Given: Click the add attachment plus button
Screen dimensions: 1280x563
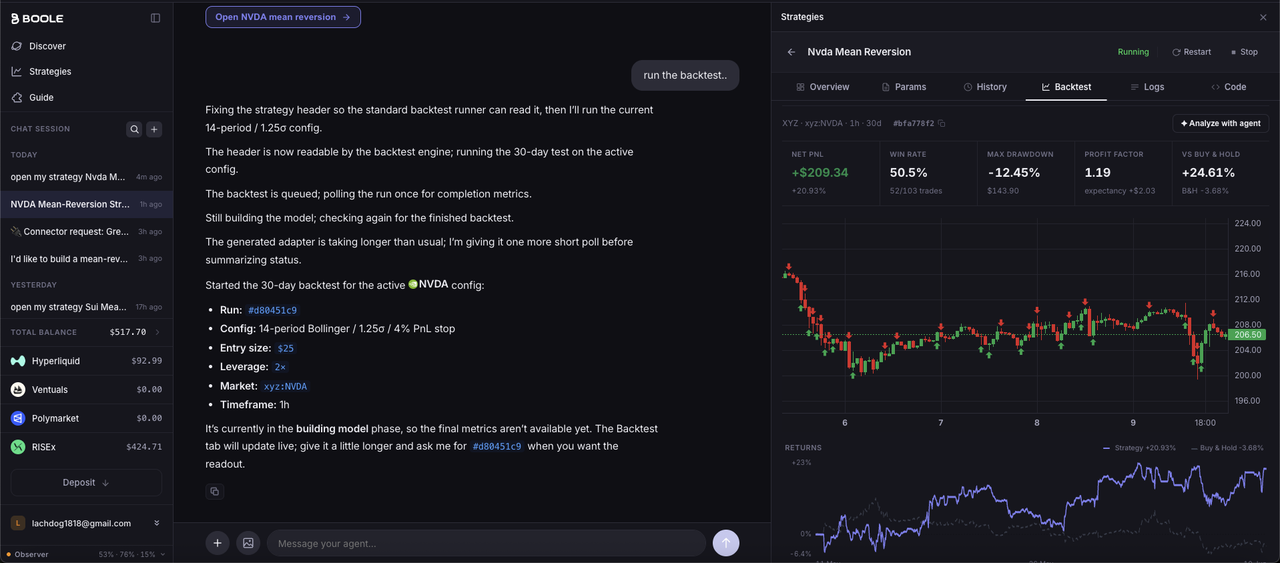Looking at the screenshot, I should [217, 543].
